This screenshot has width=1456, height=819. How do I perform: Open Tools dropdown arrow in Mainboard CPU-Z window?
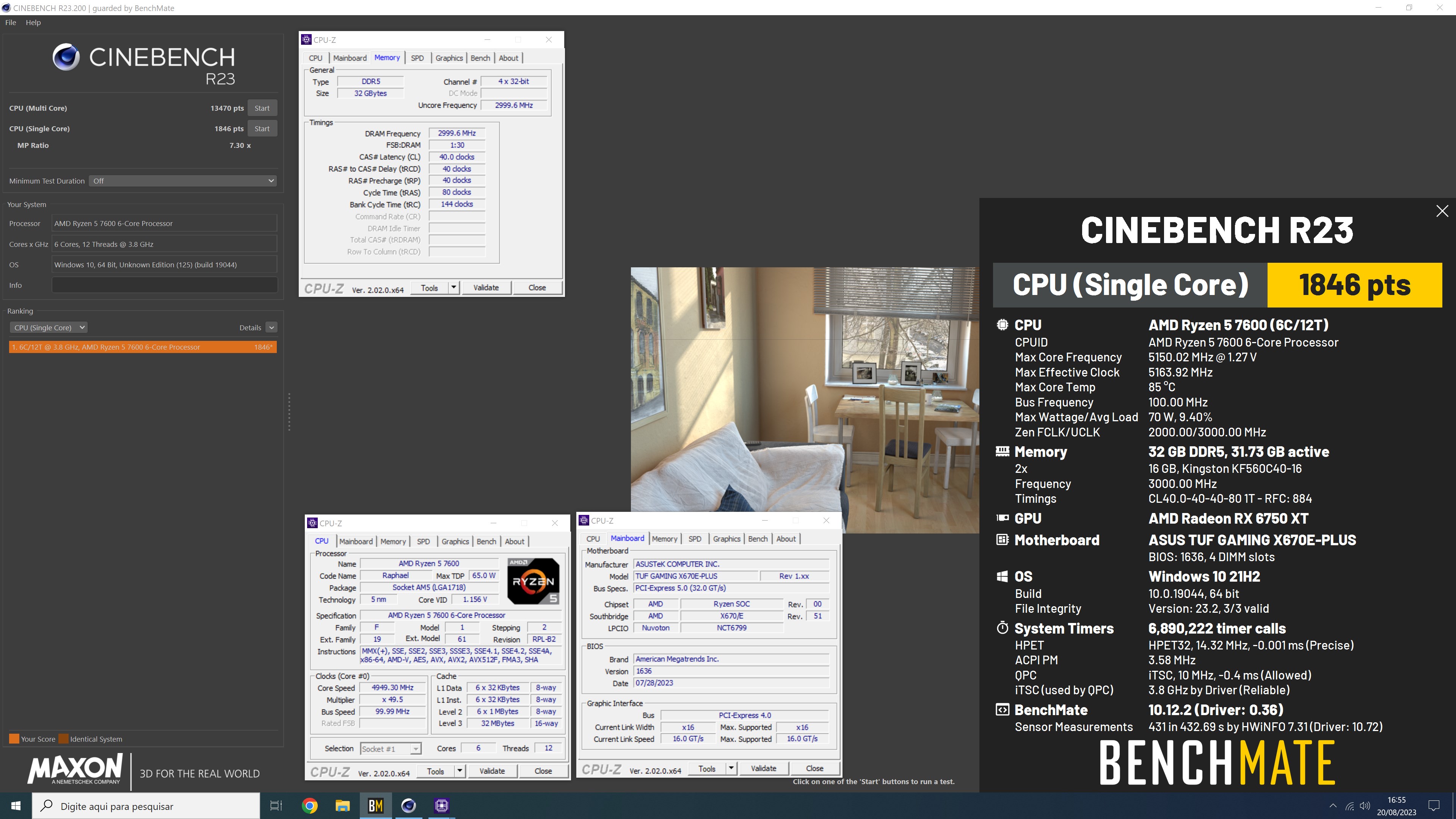[x=731, y=768]
